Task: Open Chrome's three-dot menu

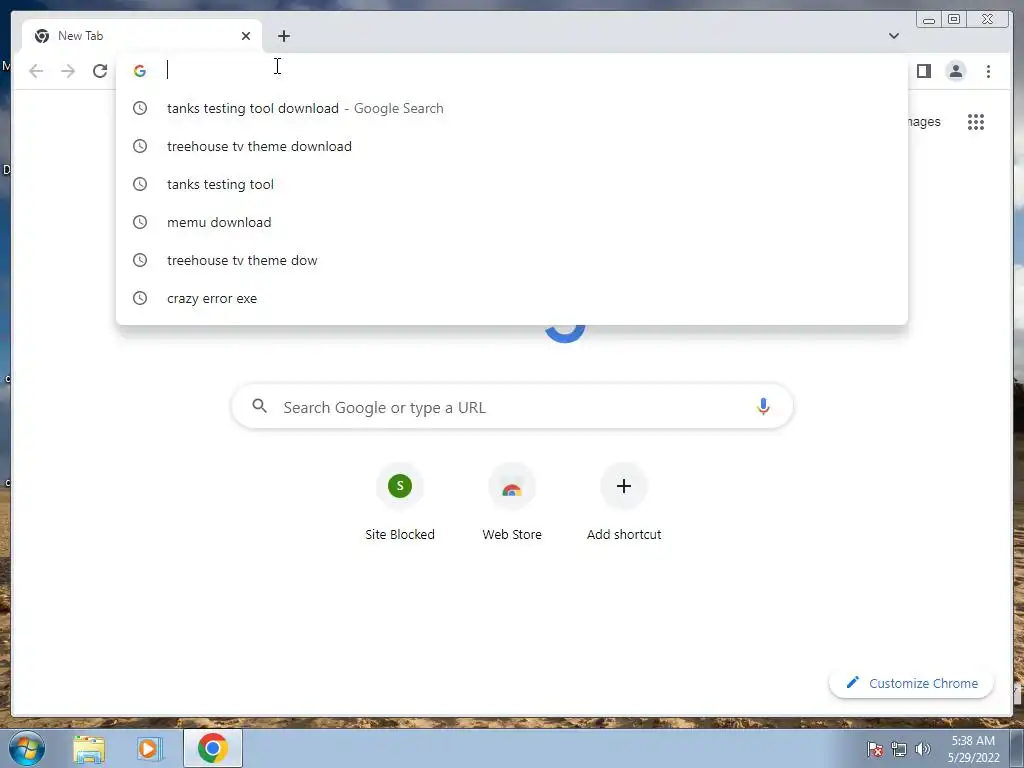Action: (x=988, y=71)
